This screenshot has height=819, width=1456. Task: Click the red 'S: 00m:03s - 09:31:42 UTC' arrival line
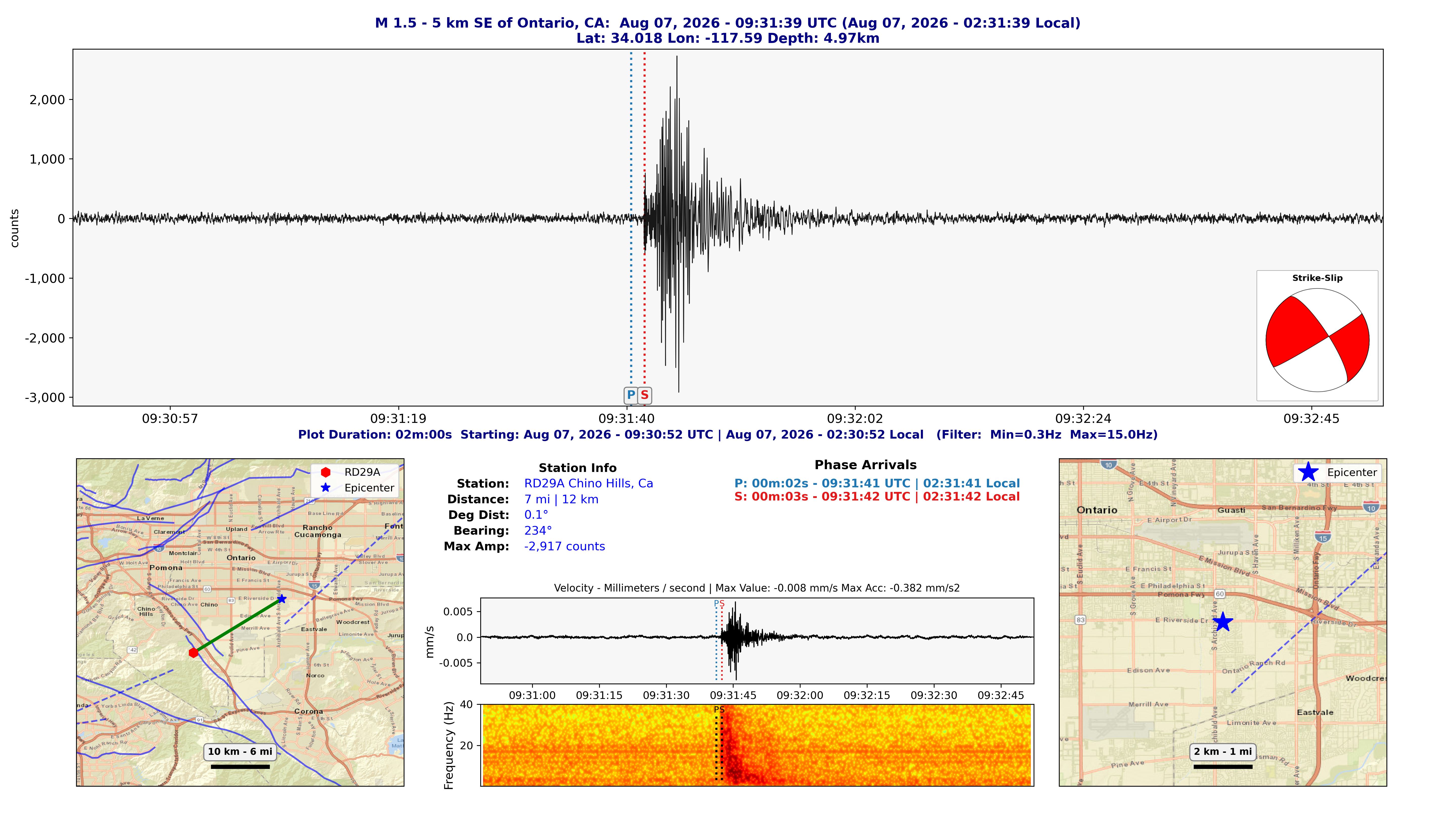click(x=877, y=497)
